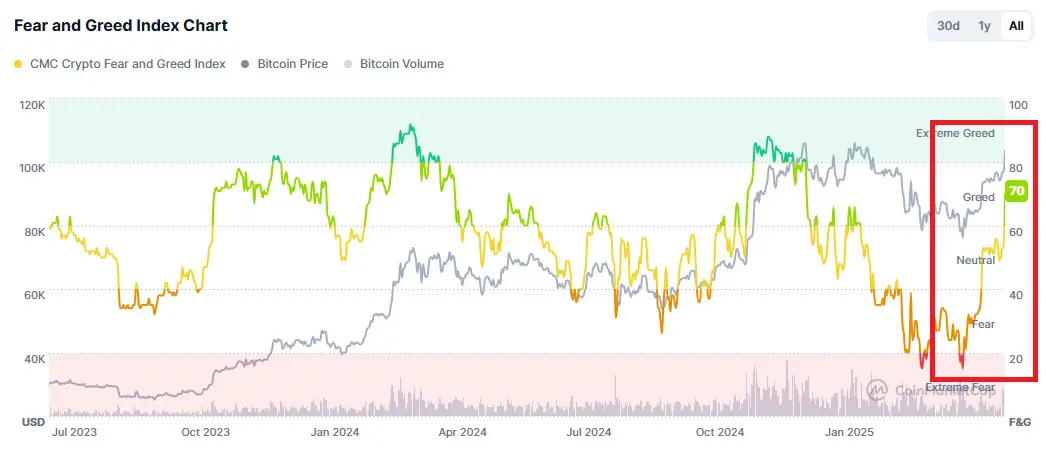Image resolution: width=1046 pixels, height=452 pixels.
Task: Select the 1y time range
Action: [x=984, y=26]
